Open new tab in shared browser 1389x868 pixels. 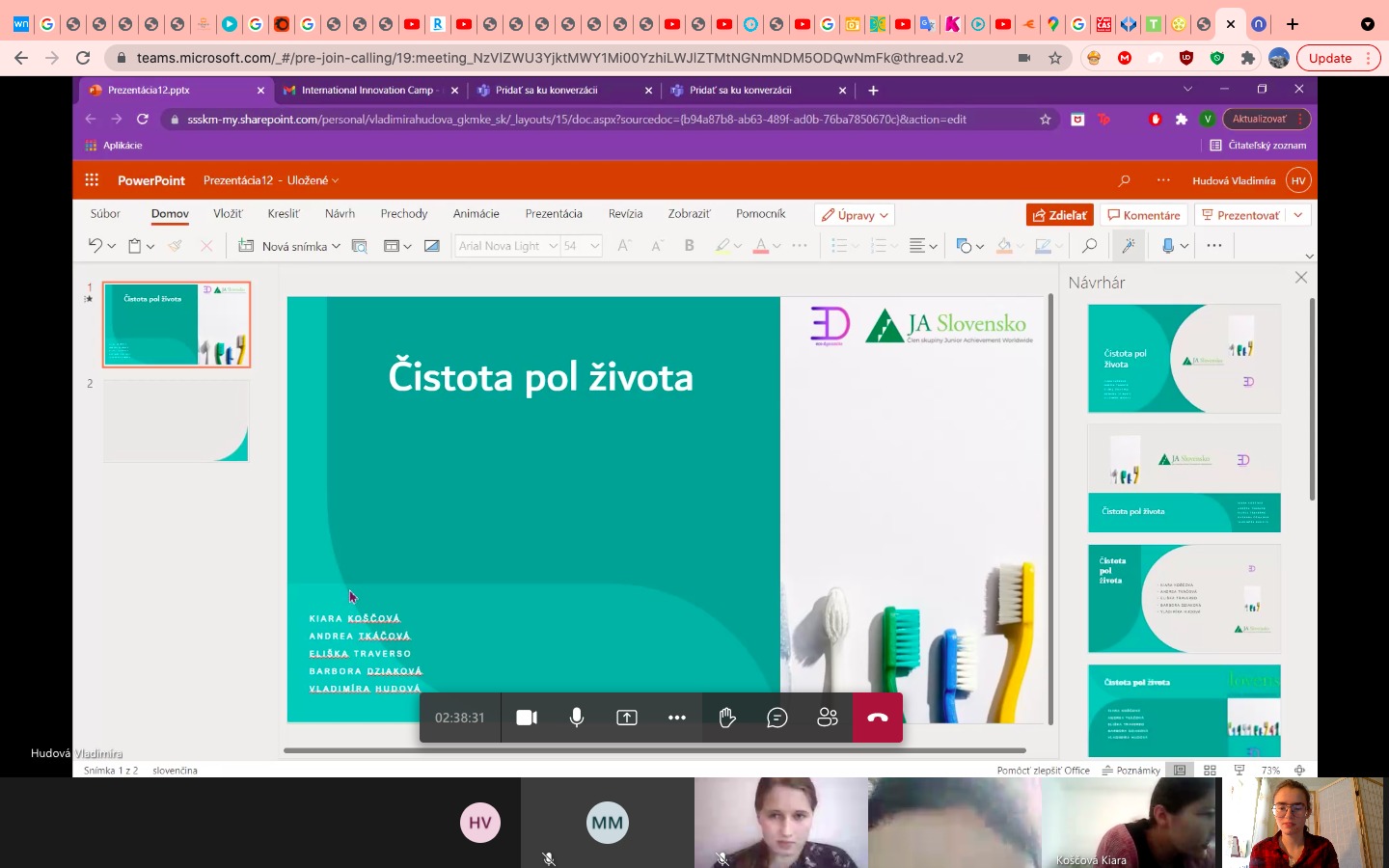[x=873, y=91]
